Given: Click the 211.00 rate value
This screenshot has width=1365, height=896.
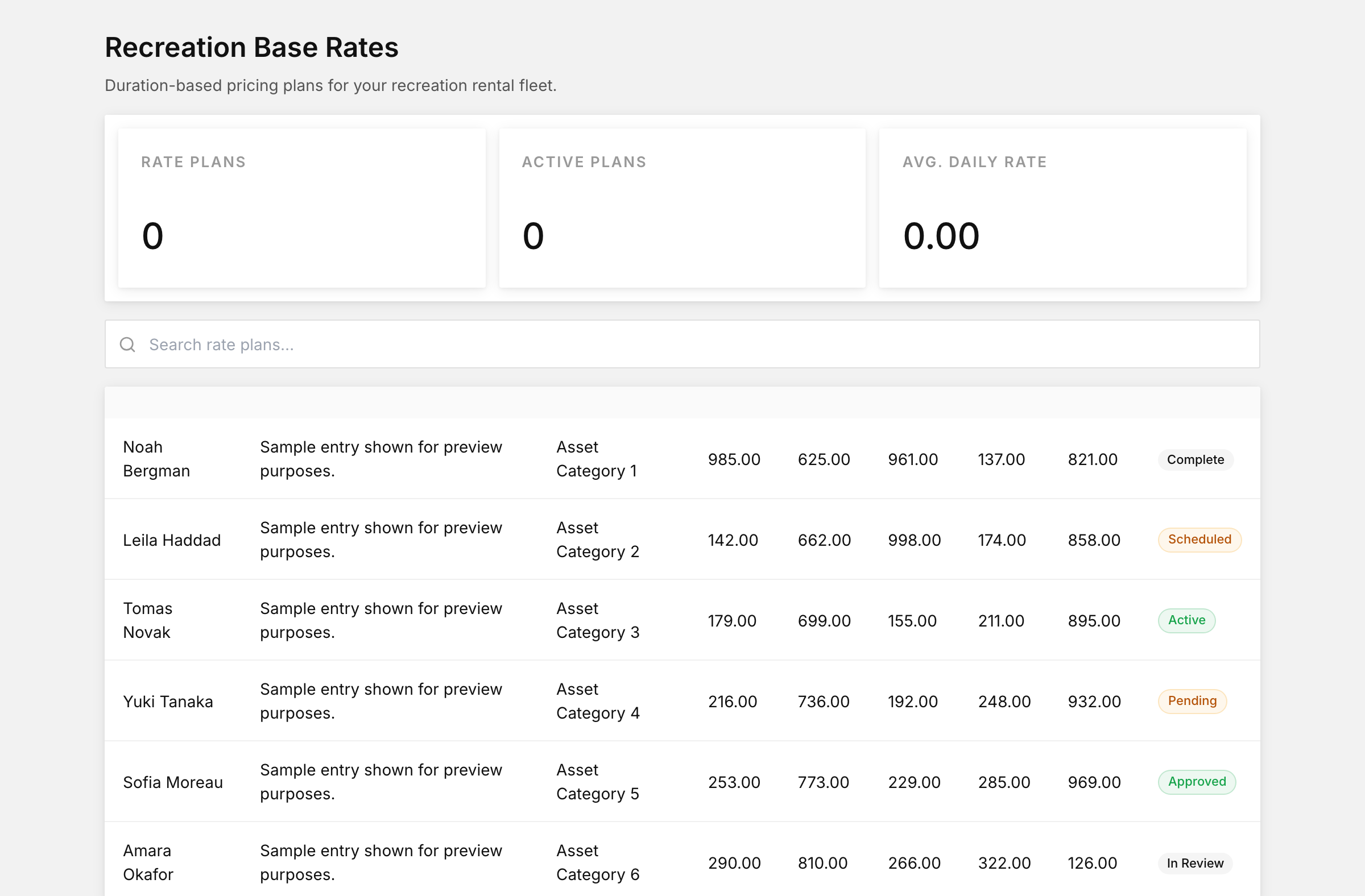Looking at the screenshot, I should tap(1002, 621).
